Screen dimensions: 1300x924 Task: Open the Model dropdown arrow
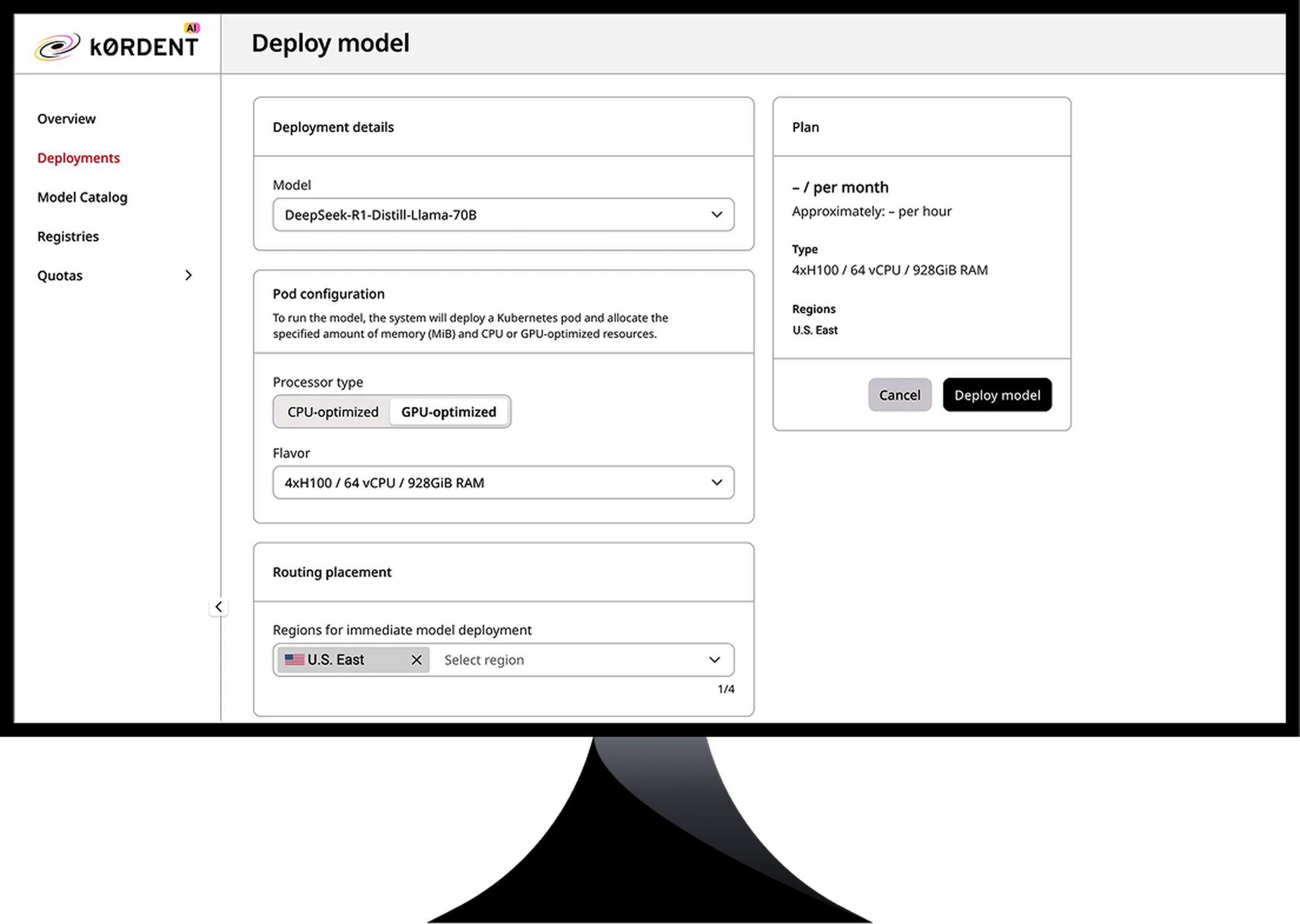717,215
